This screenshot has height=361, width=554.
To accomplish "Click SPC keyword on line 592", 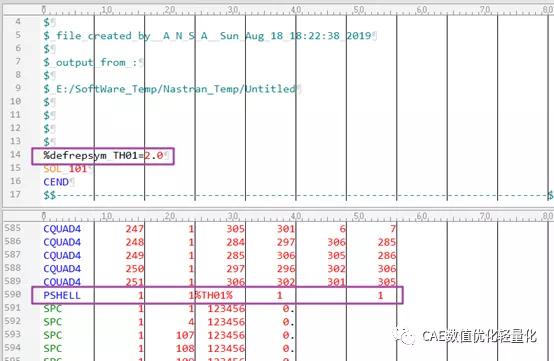I will [53, 322].
